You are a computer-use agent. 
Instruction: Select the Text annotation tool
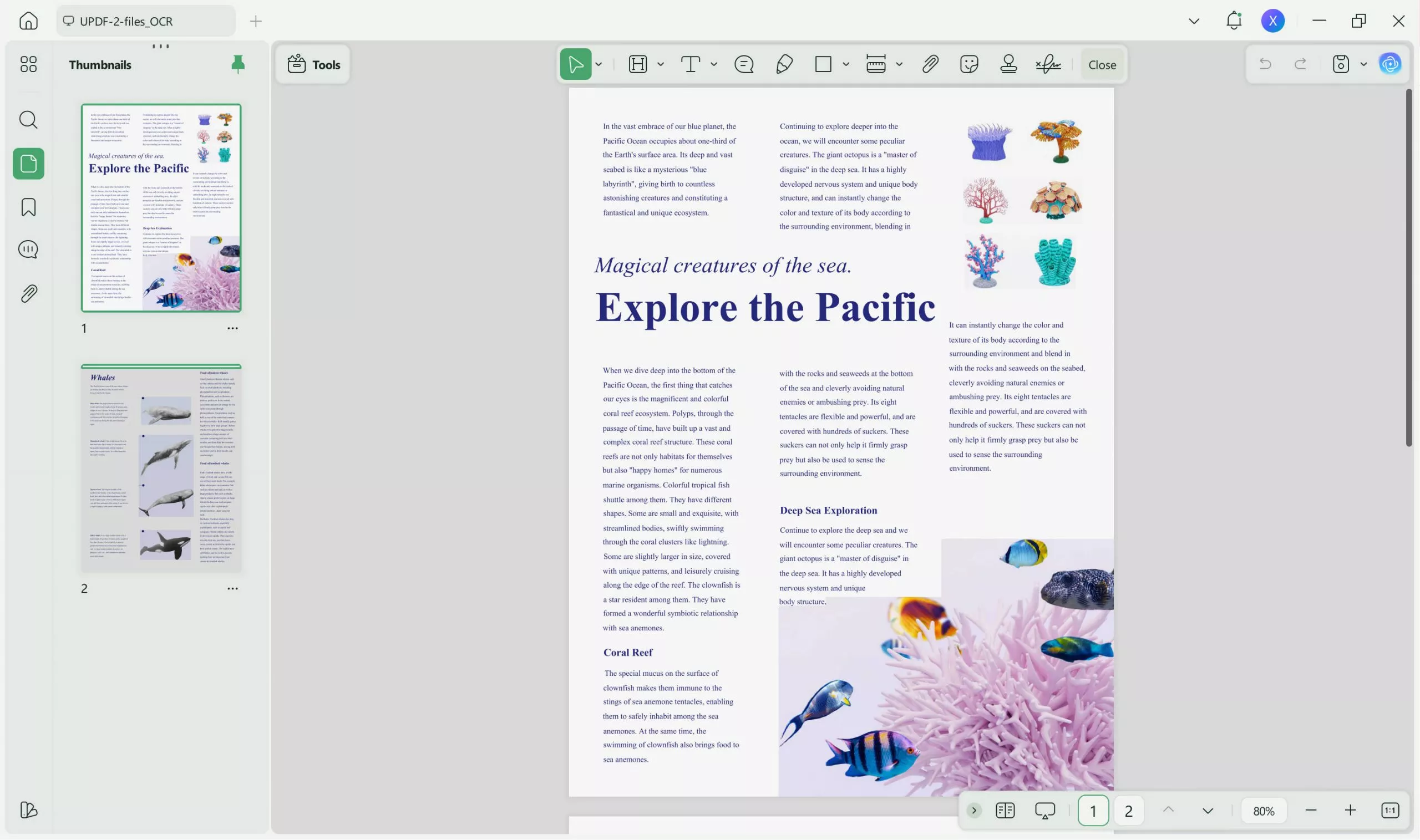[691, 64]
